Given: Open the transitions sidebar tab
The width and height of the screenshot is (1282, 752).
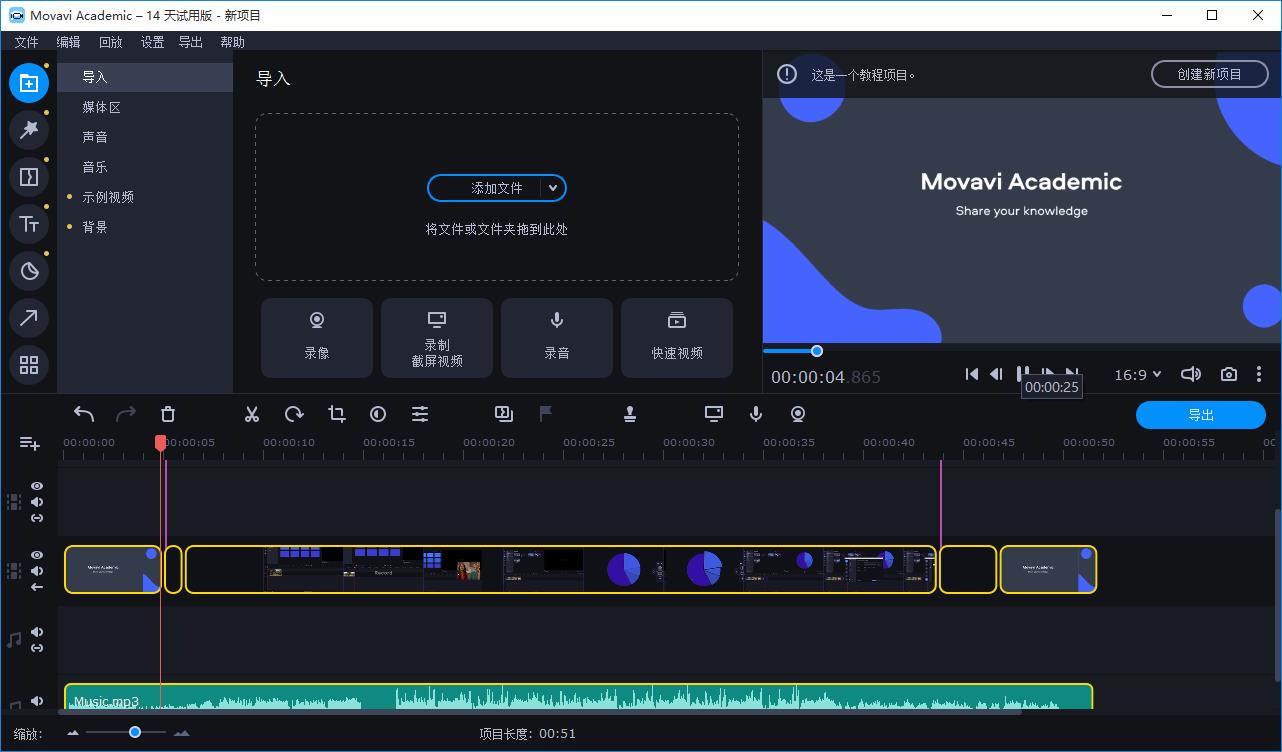Looking at the screenshot, I should pyautogui.click(x=29, y=177).
